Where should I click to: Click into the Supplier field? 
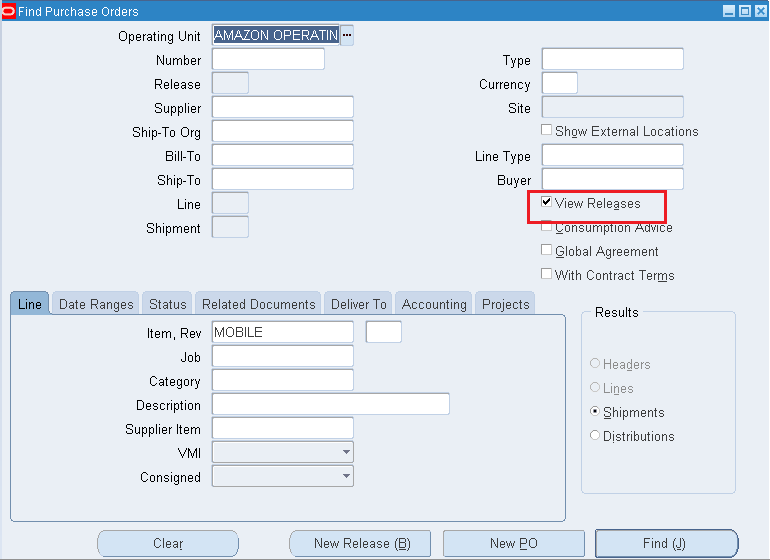283,107
